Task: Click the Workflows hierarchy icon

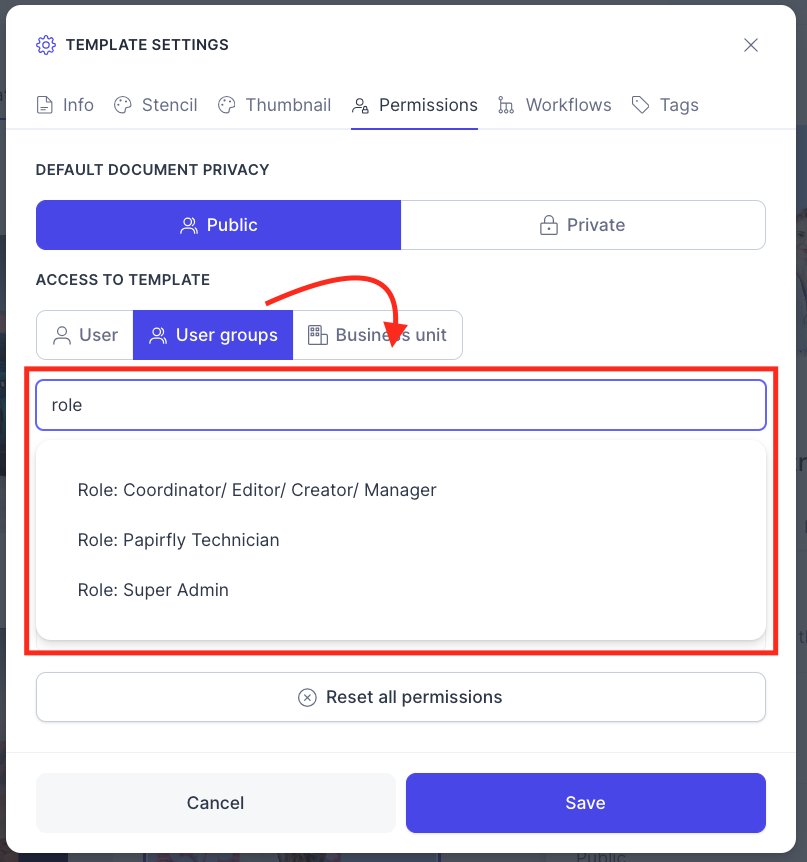Action: click(x=506, y=104)
